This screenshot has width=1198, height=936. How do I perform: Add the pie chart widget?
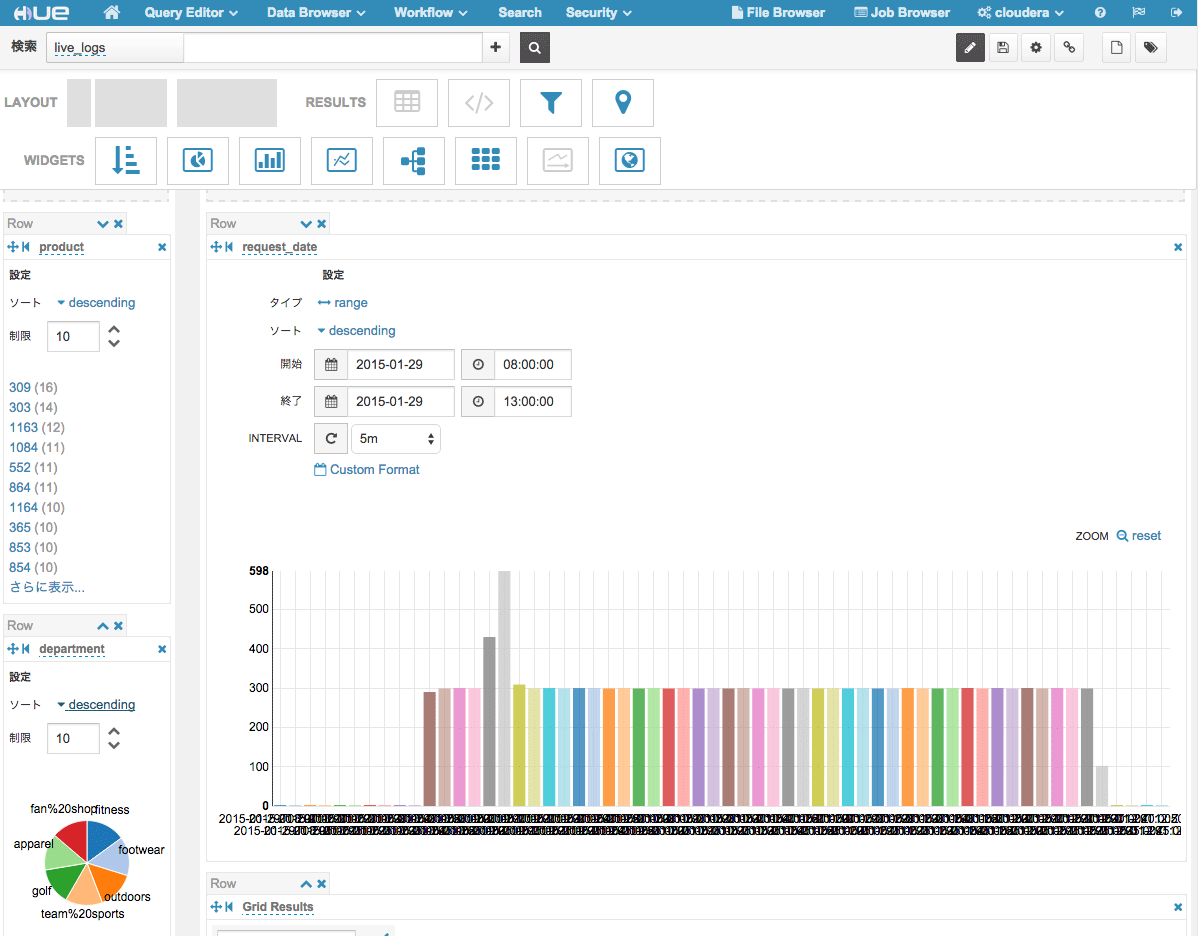[197, 160]
